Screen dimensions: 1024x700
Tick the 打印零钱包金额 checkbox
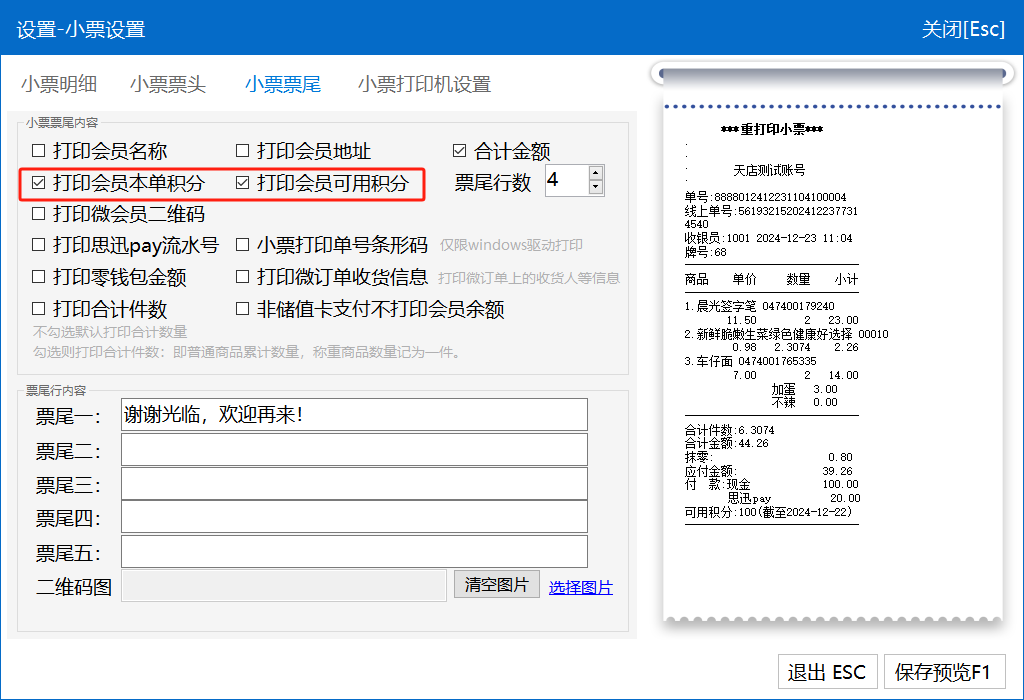tap(39, 277)
